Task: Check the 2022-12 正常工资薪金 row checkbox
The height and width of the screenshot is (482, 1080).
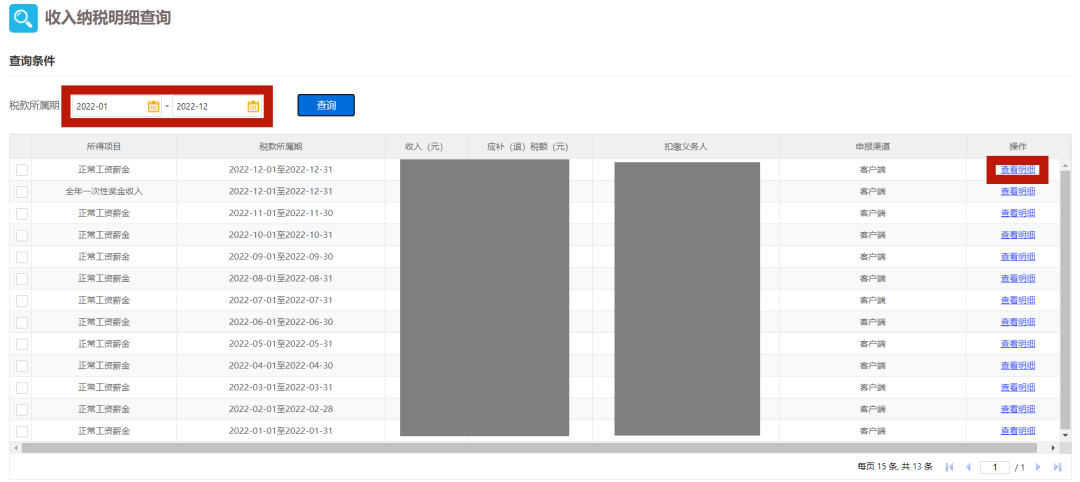Action: pyautogui.click(x=21, y=170)
